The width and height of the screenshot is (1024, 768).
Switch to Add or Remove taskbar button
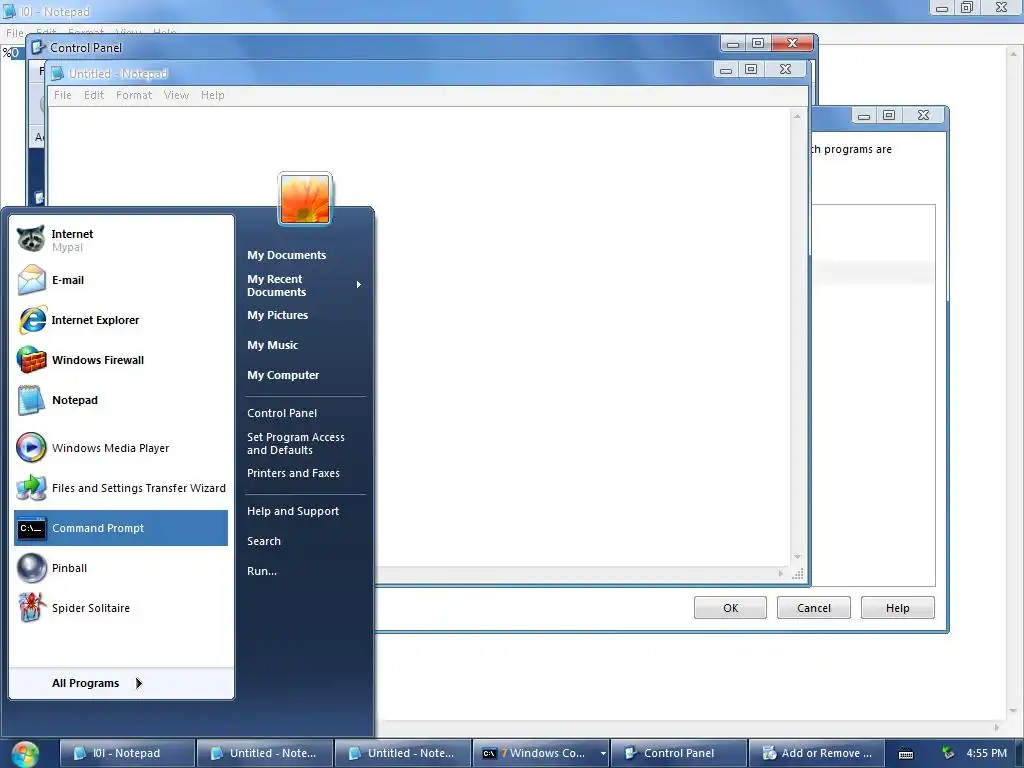(x=817, y=754)
